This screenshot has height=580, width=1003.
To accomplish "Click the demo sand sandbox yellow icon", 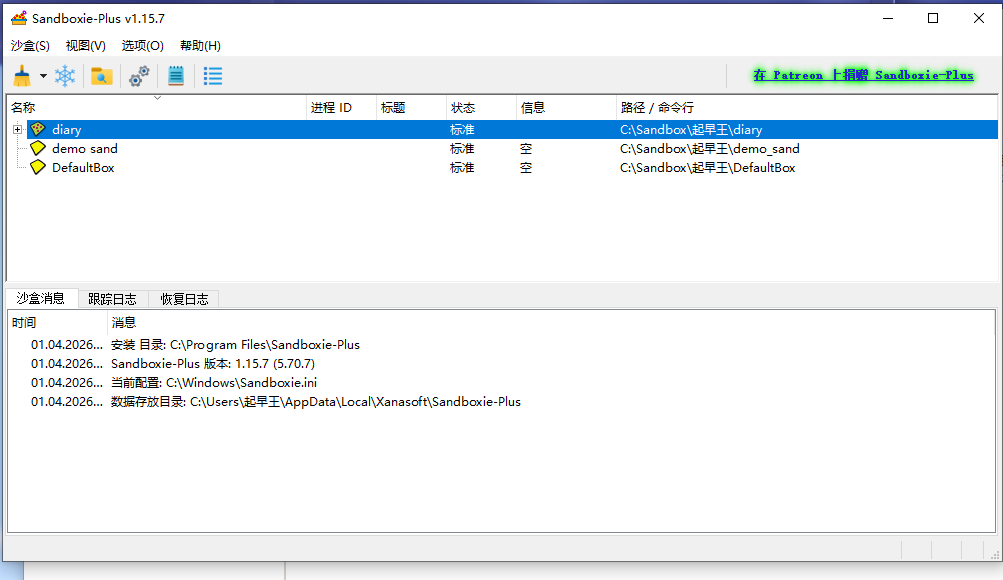I will [x=38, y=148].
